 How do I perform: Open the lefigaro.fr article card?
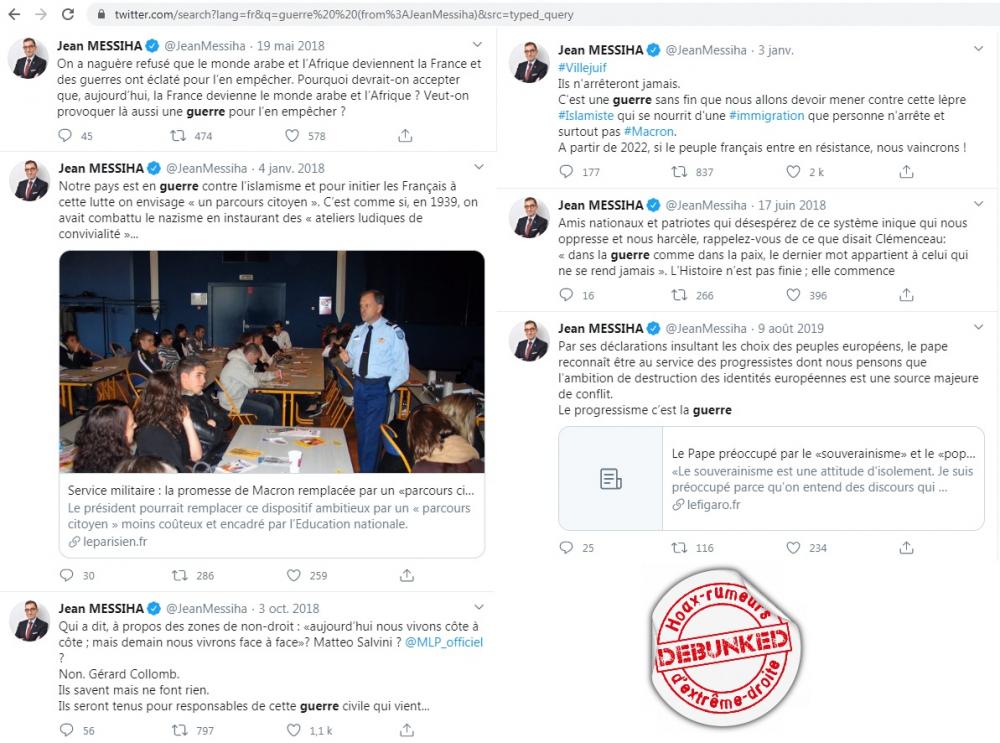click(x=771, y=478)
